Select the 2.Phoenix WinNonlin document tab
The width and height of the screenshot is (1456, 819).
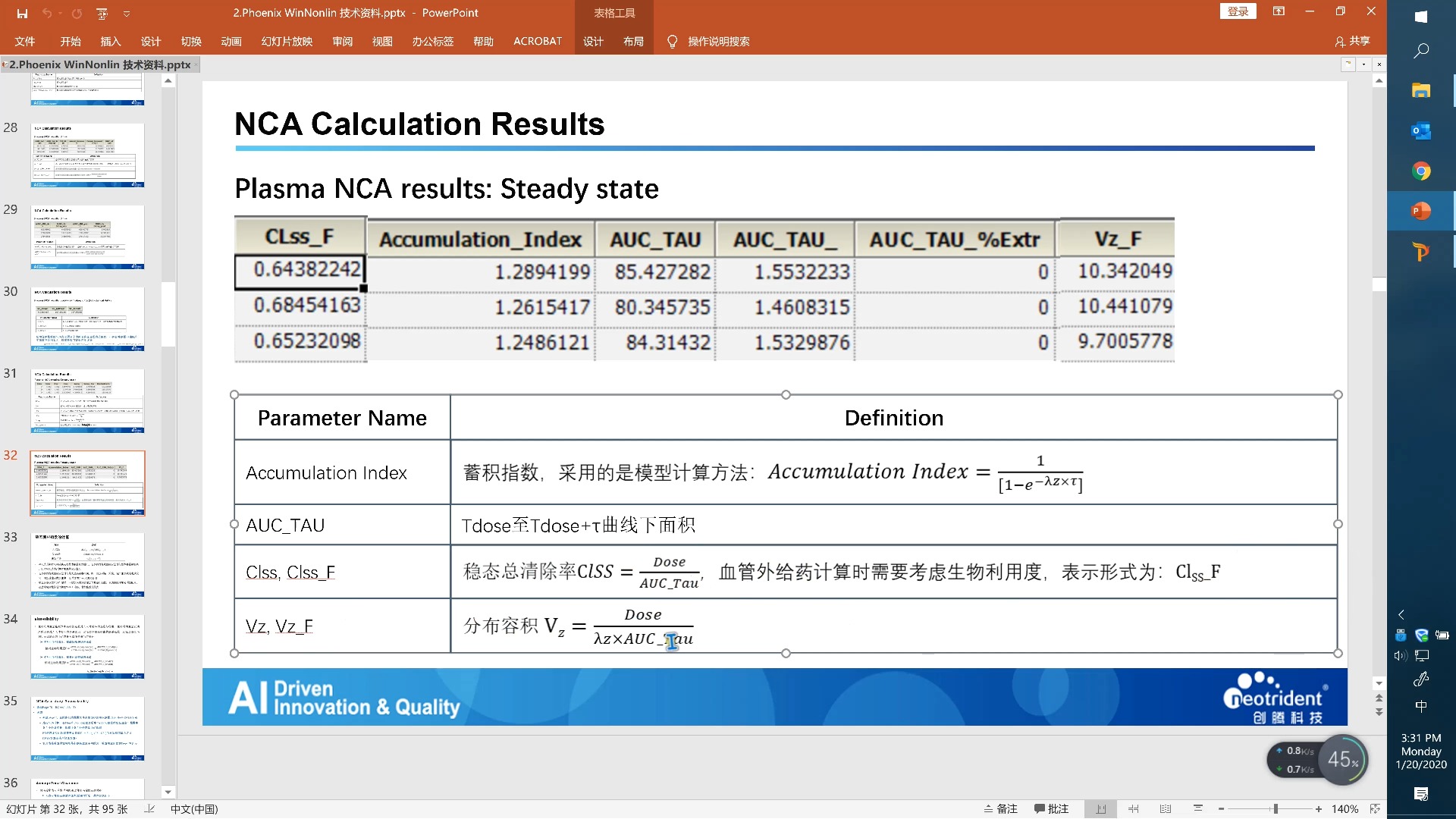pyautogui.click(x=99, y=64)
